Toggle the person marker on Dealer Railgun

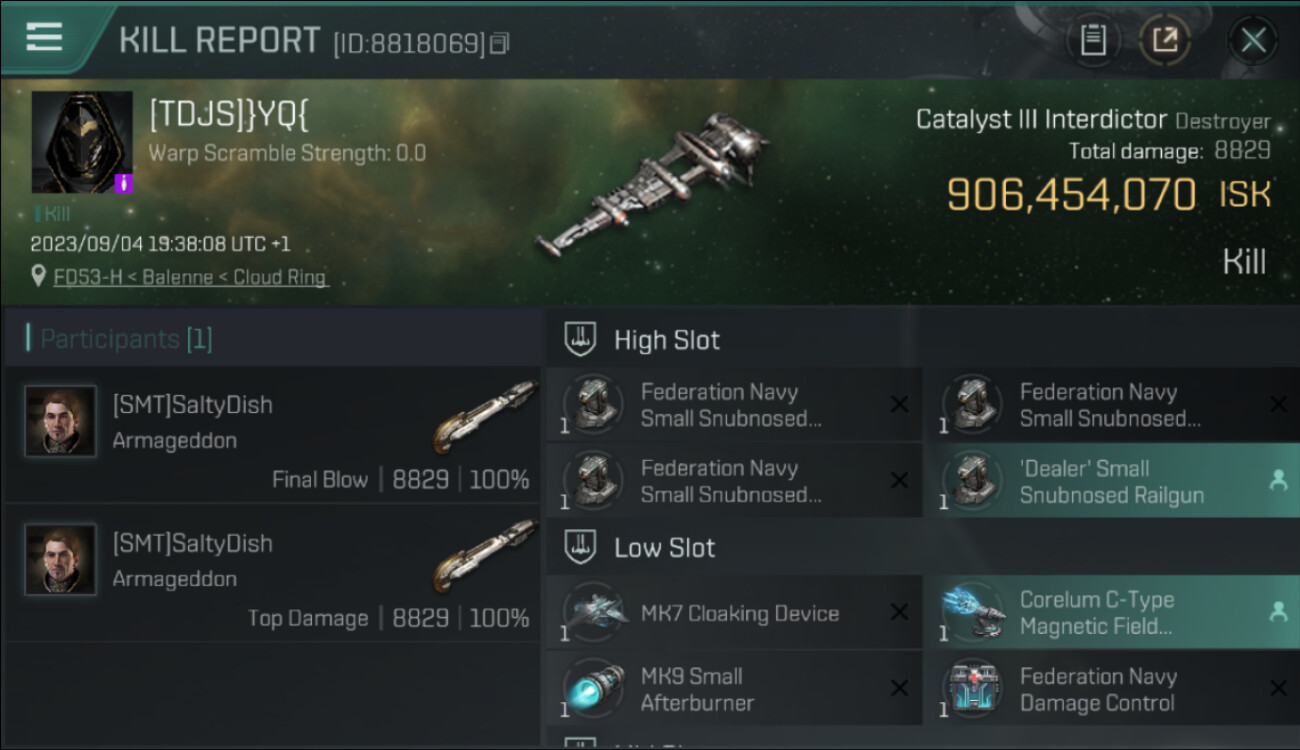pos(1278,481)
